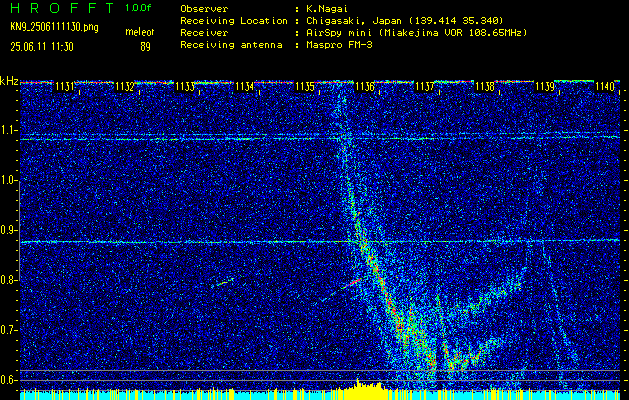Click the 1139 time marker
This screenshot has height=400, width=629.
(x=544, y=87)
